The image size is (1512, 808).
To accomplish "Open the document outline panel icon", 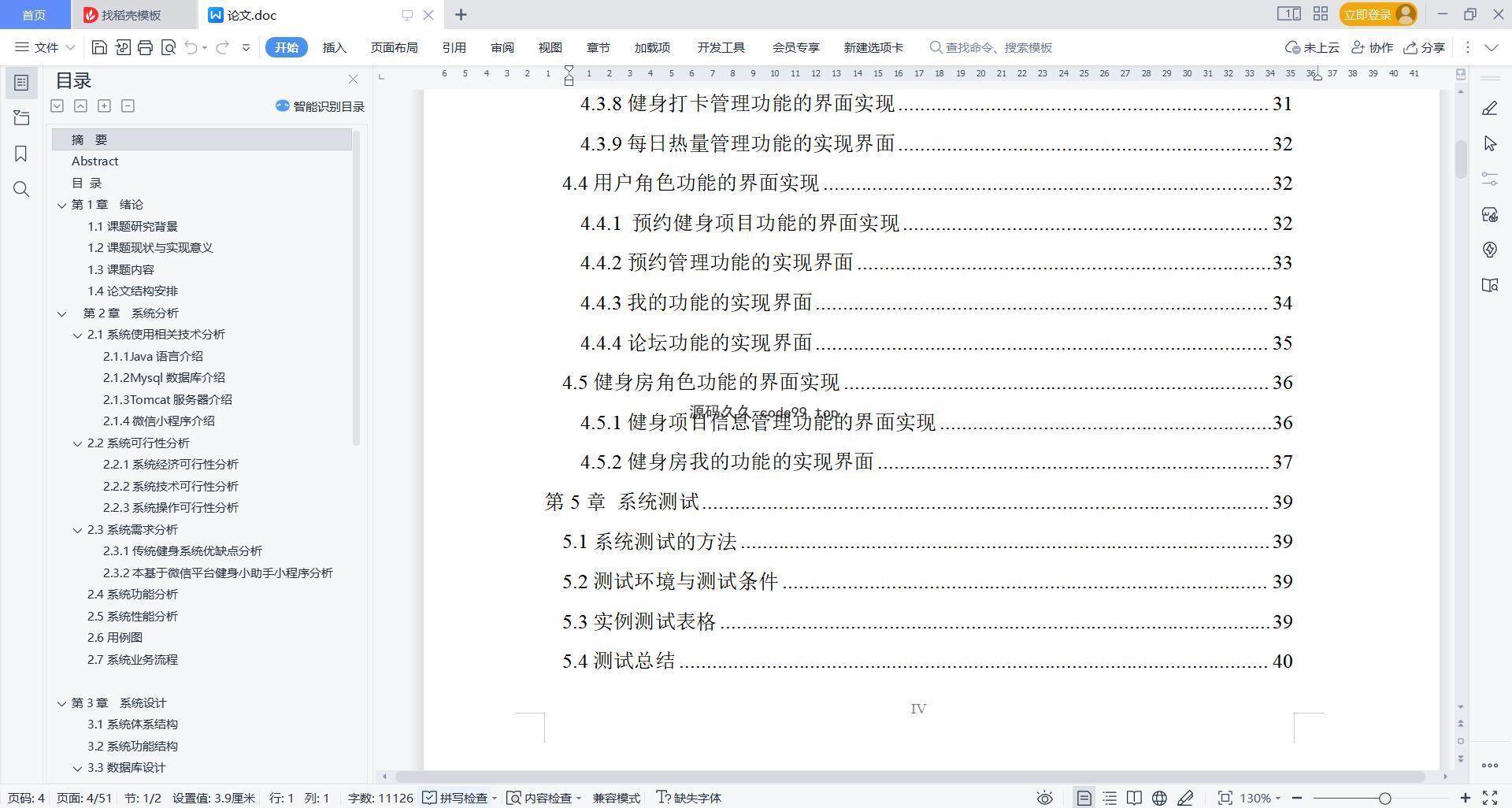I will [x=21, y=82].
